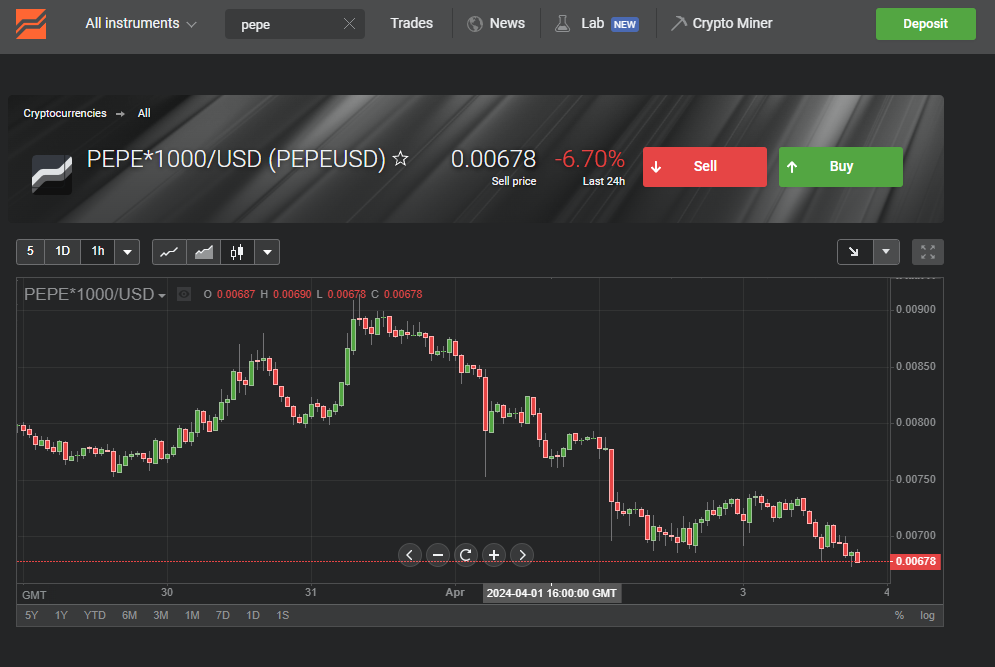Open the Trades tab
Image resolution: width=995 pixels, height=667 pixels.
[411, 23]
